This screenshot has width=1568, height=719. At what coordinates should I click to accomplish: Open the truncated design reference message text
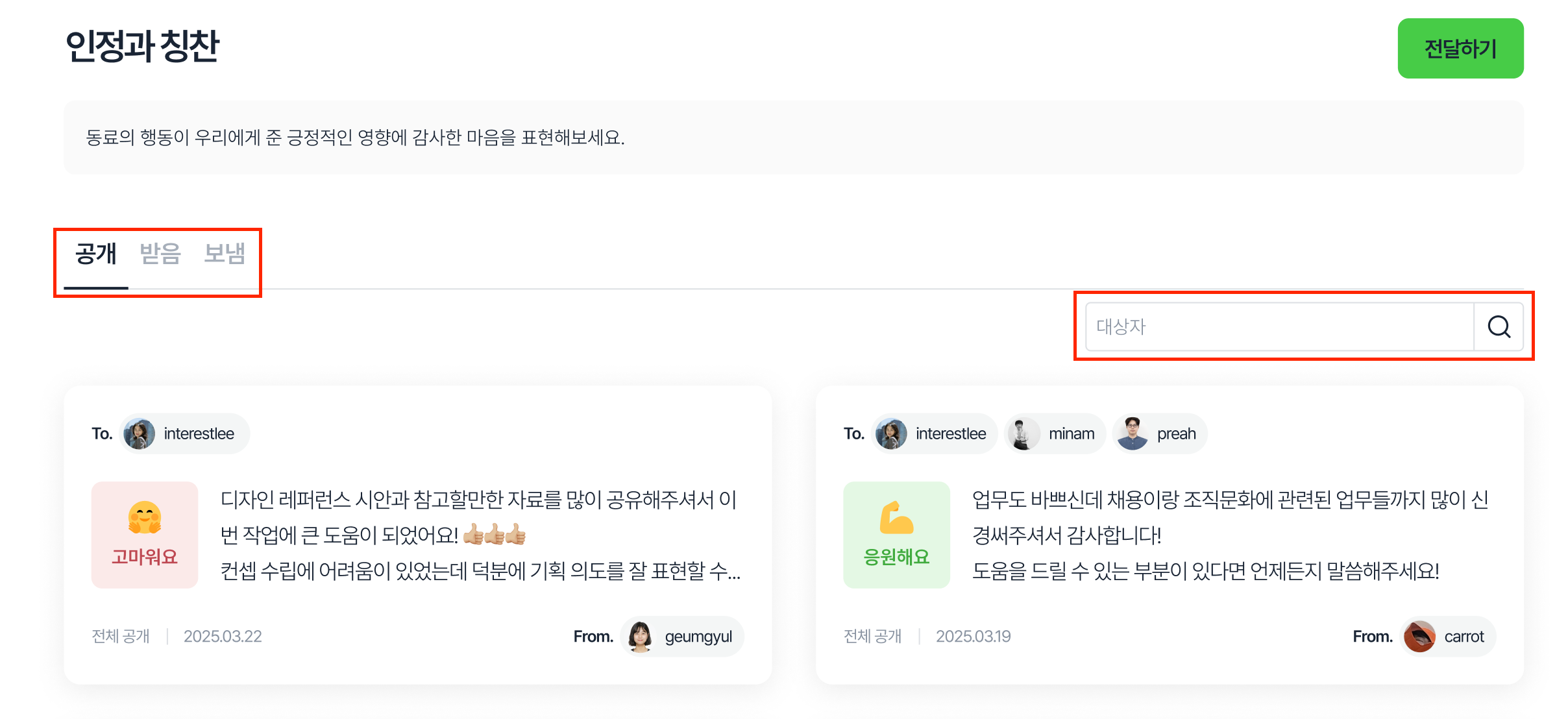coord(480,535)
